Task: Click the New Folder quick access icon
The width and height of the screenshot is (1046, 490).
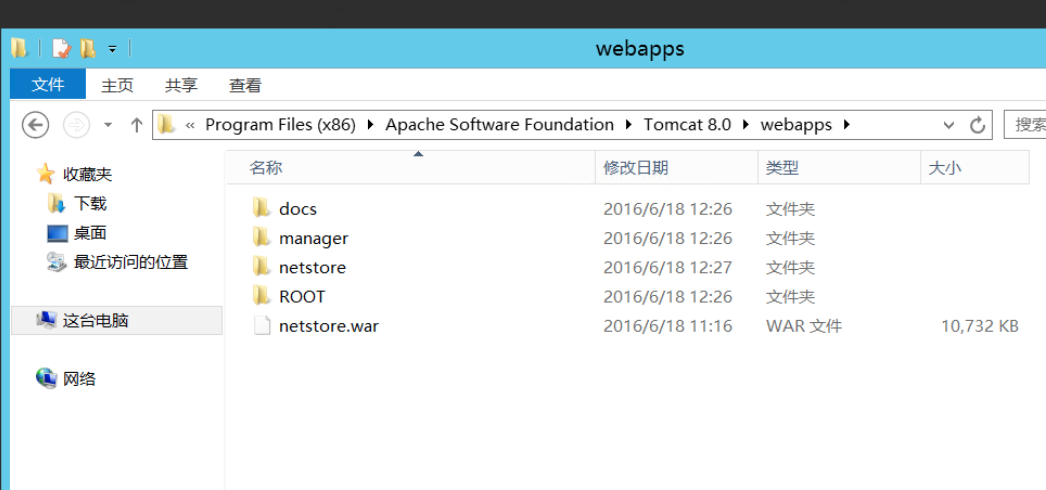Action: click(88, 48)
